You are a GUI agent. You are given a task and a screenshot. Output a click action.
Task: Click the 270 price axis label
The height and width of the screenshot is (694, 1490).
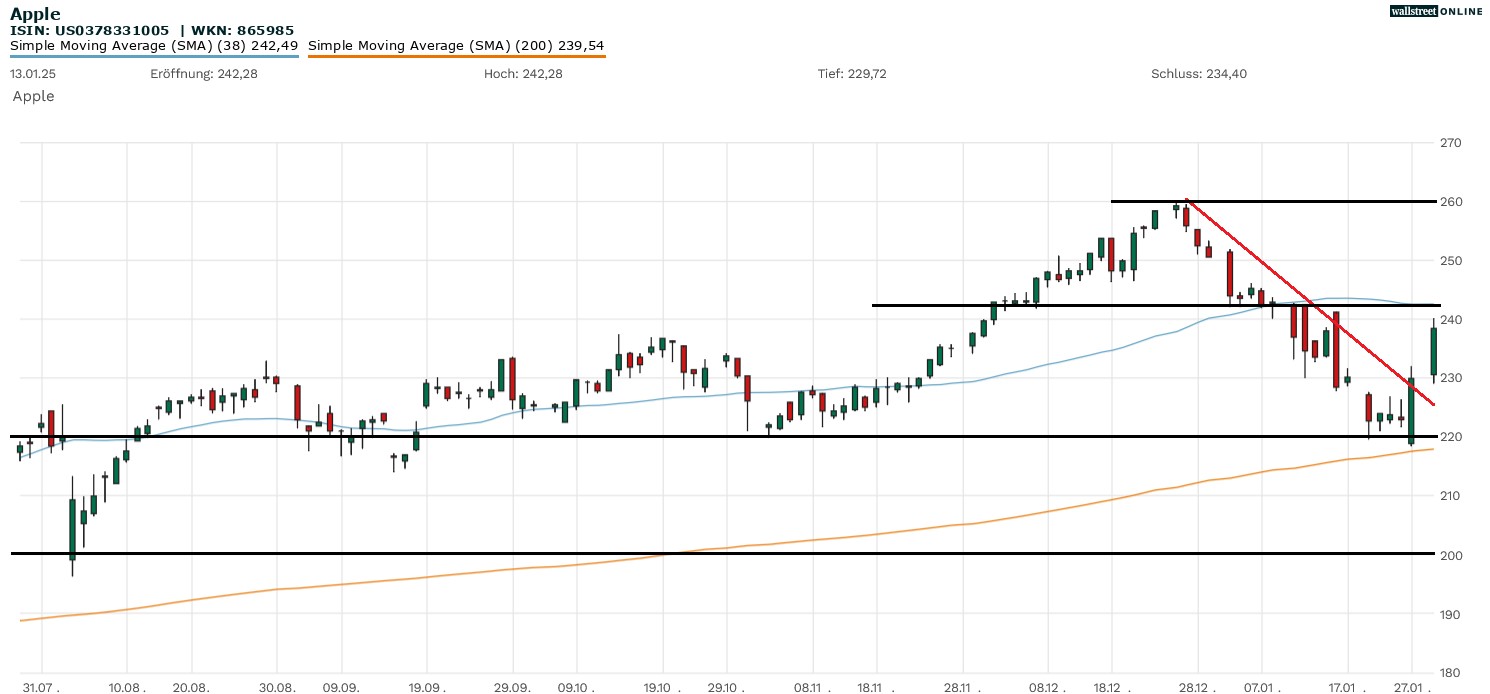click(1450, 143)
